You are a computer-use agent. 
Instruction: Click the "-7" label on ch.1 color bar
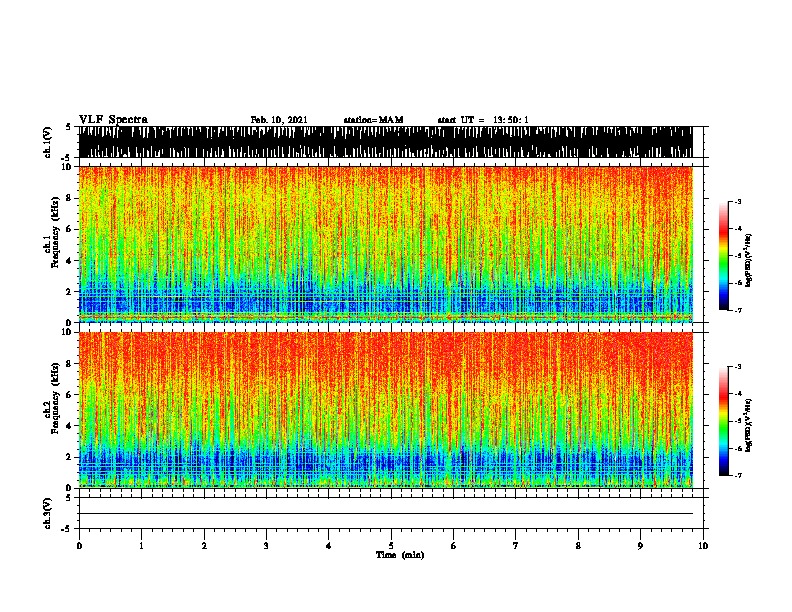(737, 310)
